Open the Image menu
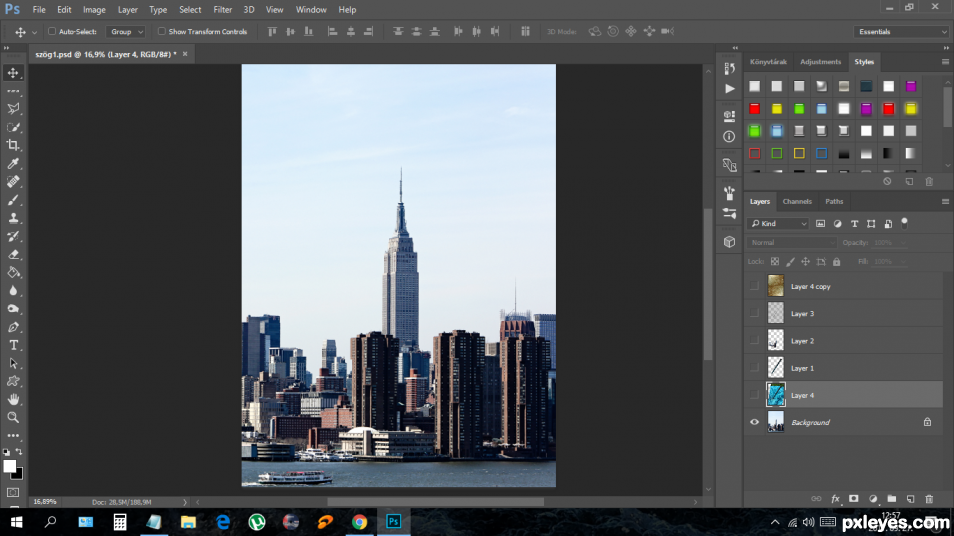The image size is (954, 536). 94,10
